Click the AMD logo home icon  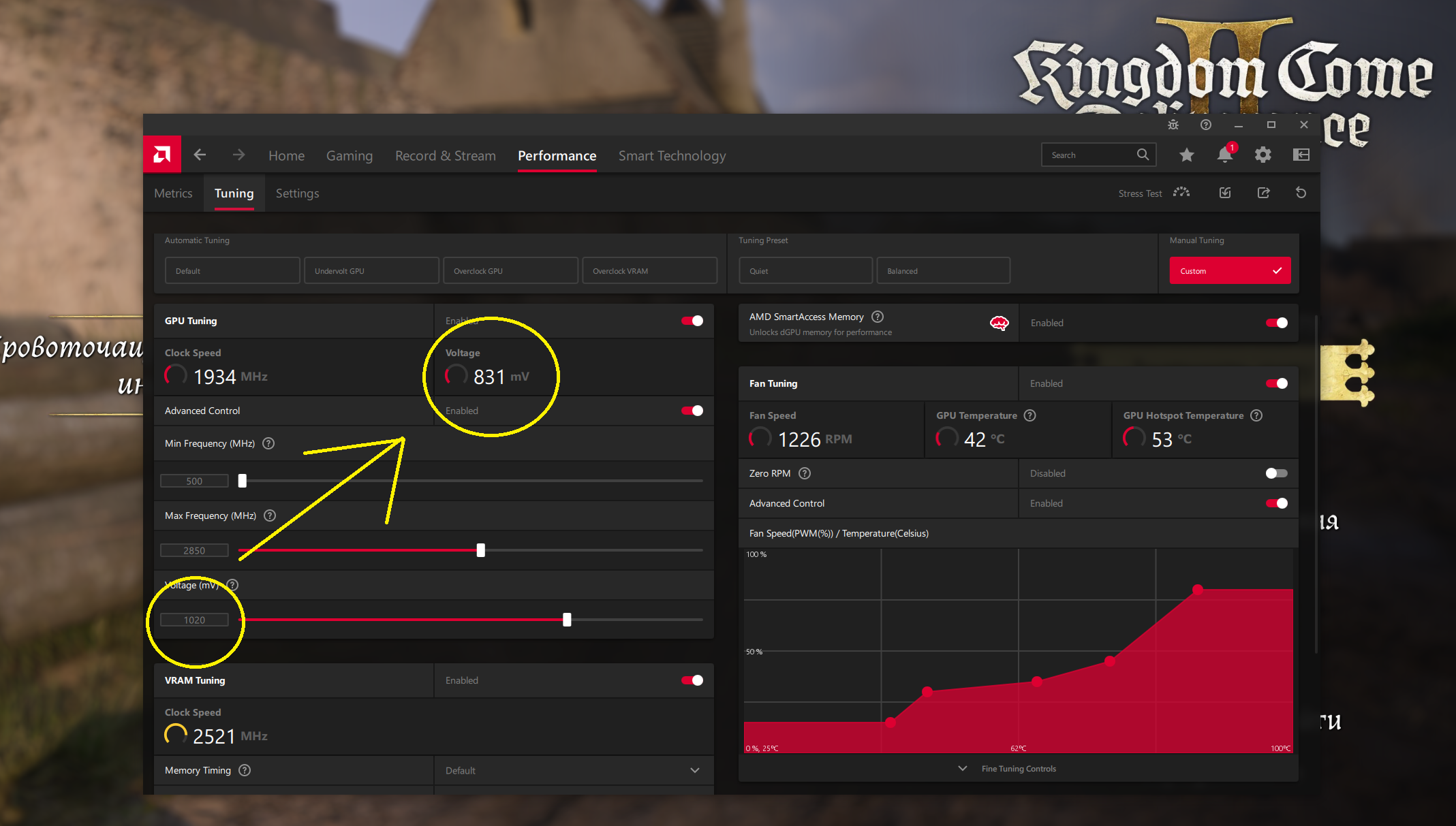162,155
